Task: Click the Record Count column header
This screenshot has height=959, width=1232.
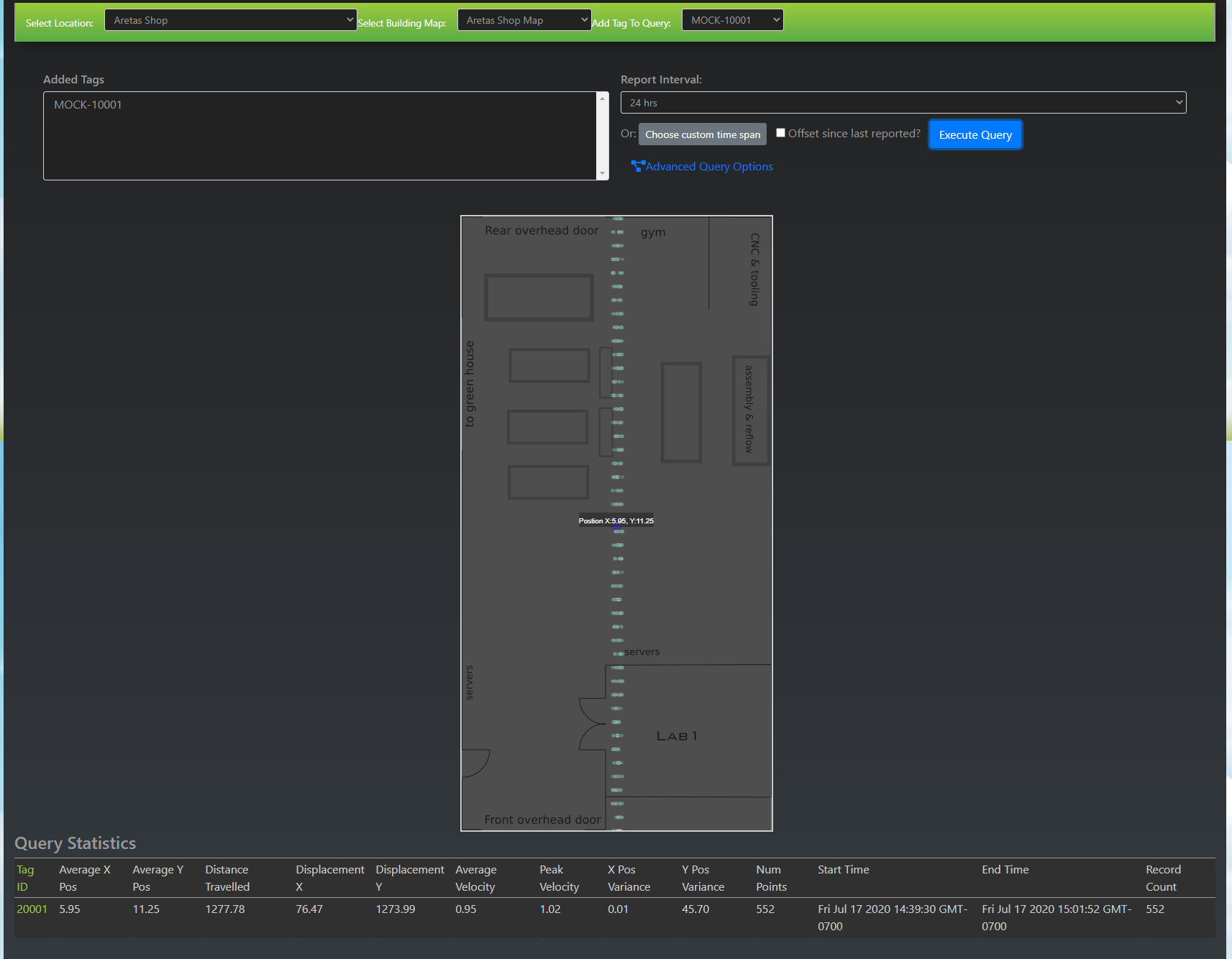Action: point(1163,878)
